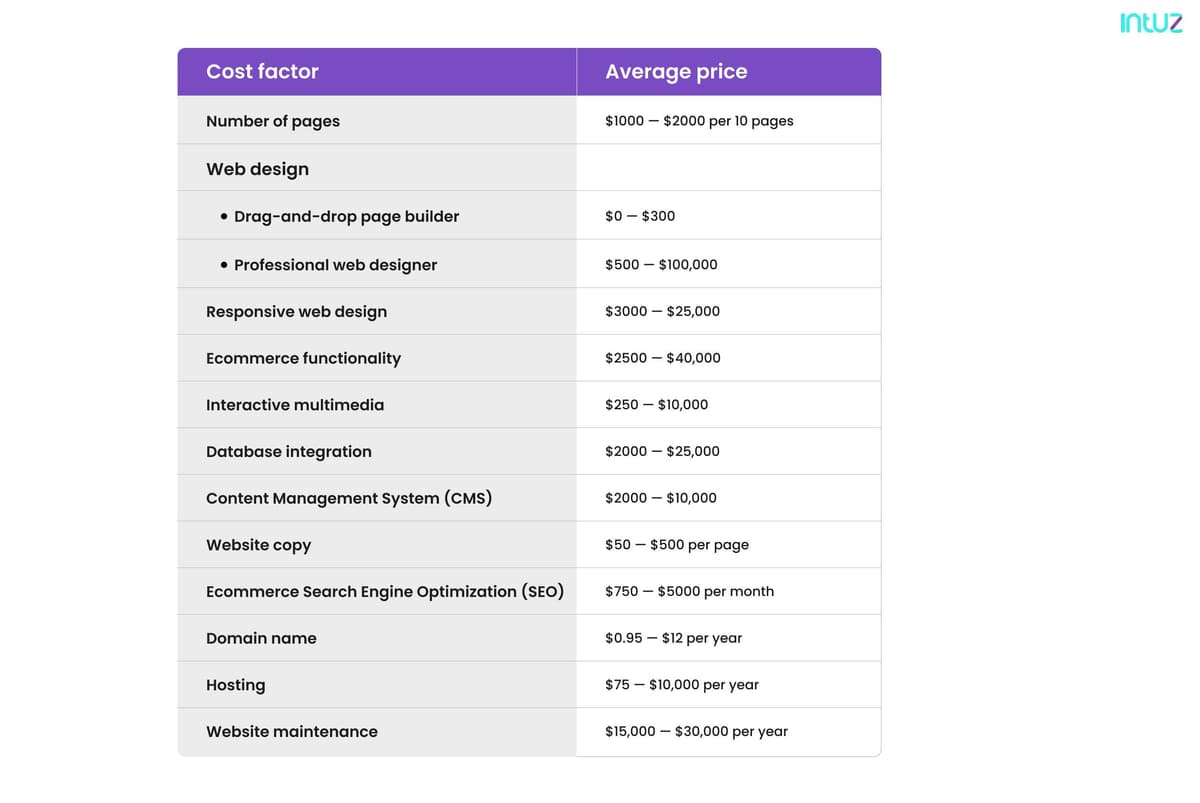Viewport: 1200px width, 803px height.
Task: Click the Web design row label
Action: pyautogui.click(x=257, y=169)
